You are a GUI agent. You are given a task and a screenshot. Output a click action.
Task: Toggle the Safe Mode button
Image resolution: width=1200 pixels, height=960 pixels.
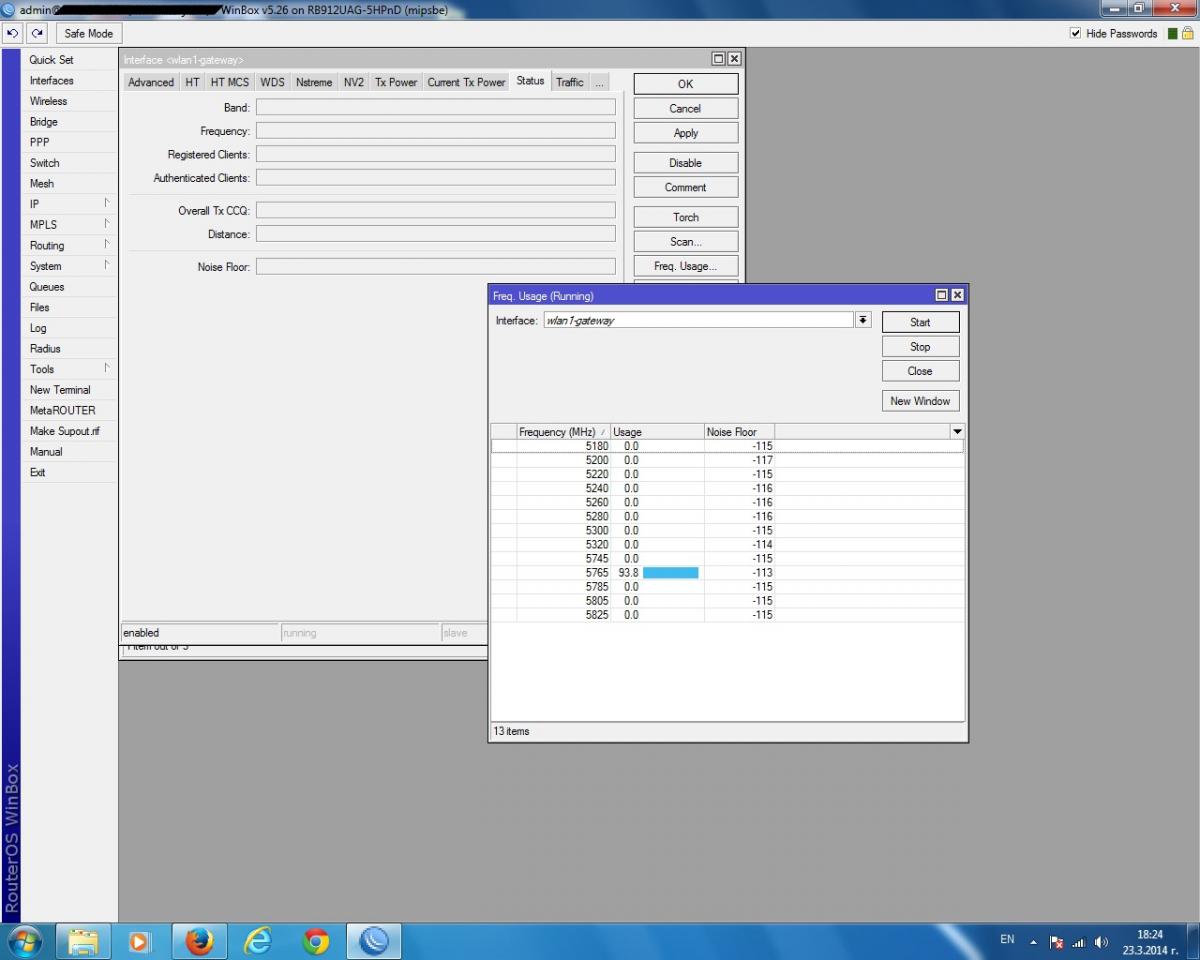[x=88, y=33]
